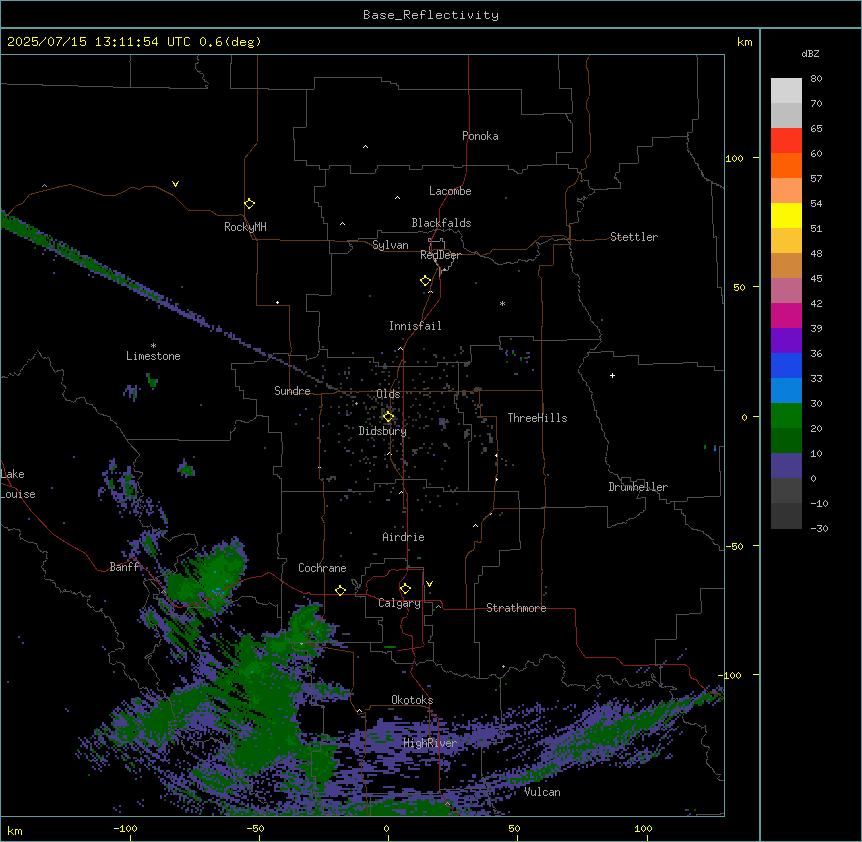Select the dark green 20 dBZ legend swatch
This screenshot has height=842, width=862.
click(786, 441)
